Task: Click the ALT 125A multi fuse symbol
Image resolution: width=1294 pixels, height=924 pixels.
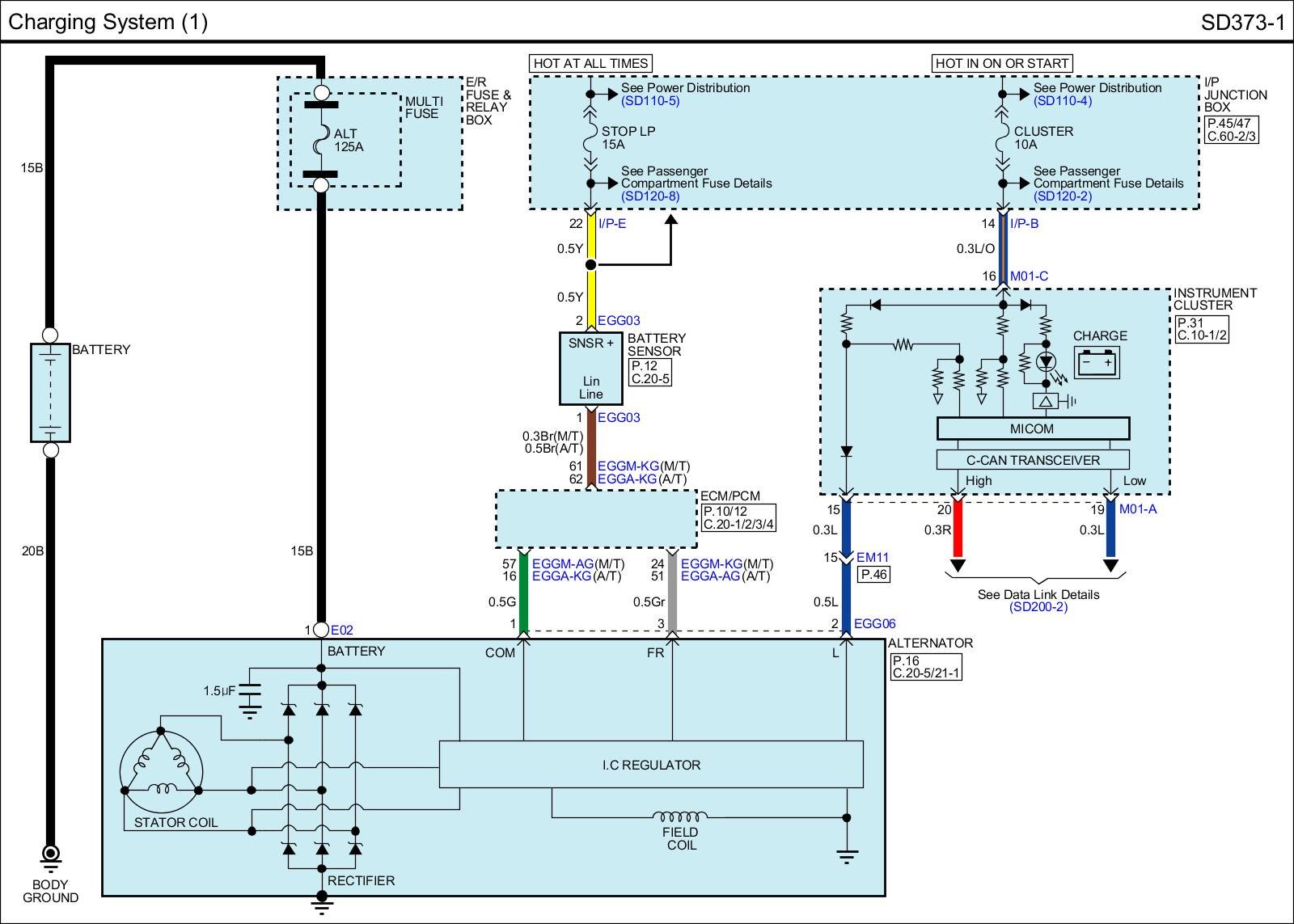Action: [x=321, y=139]
